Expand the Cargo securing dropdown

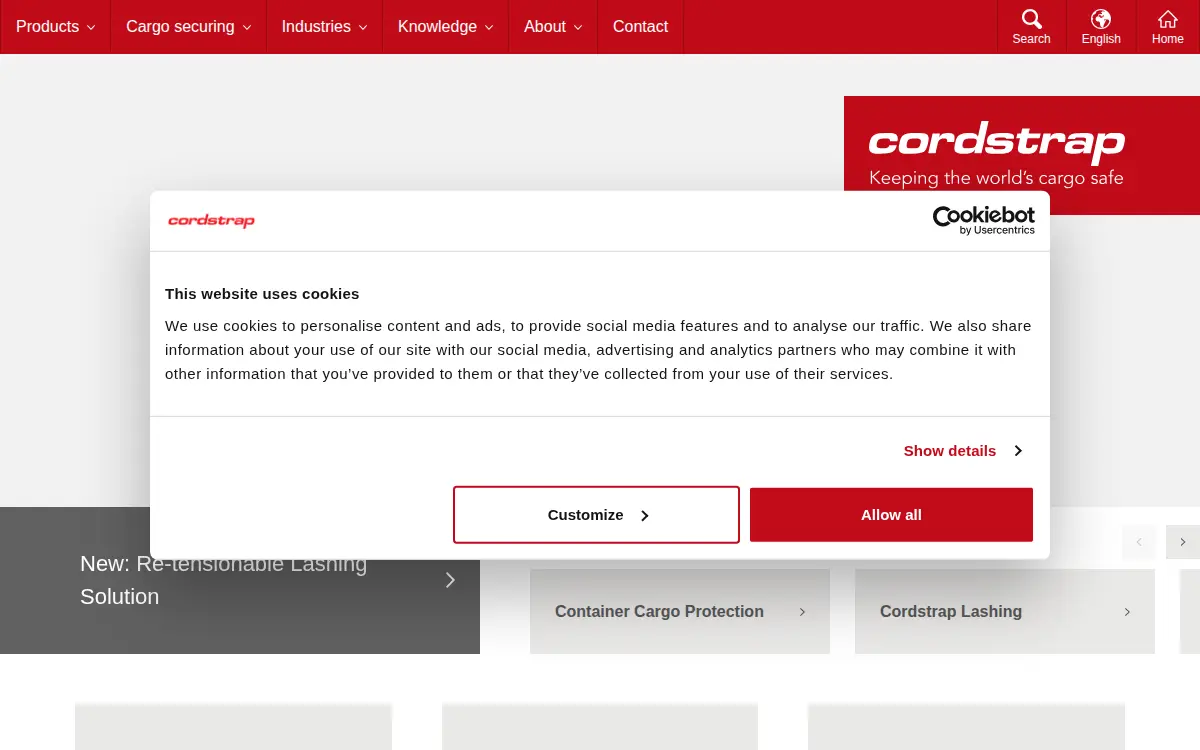click(x=188, y=27)
